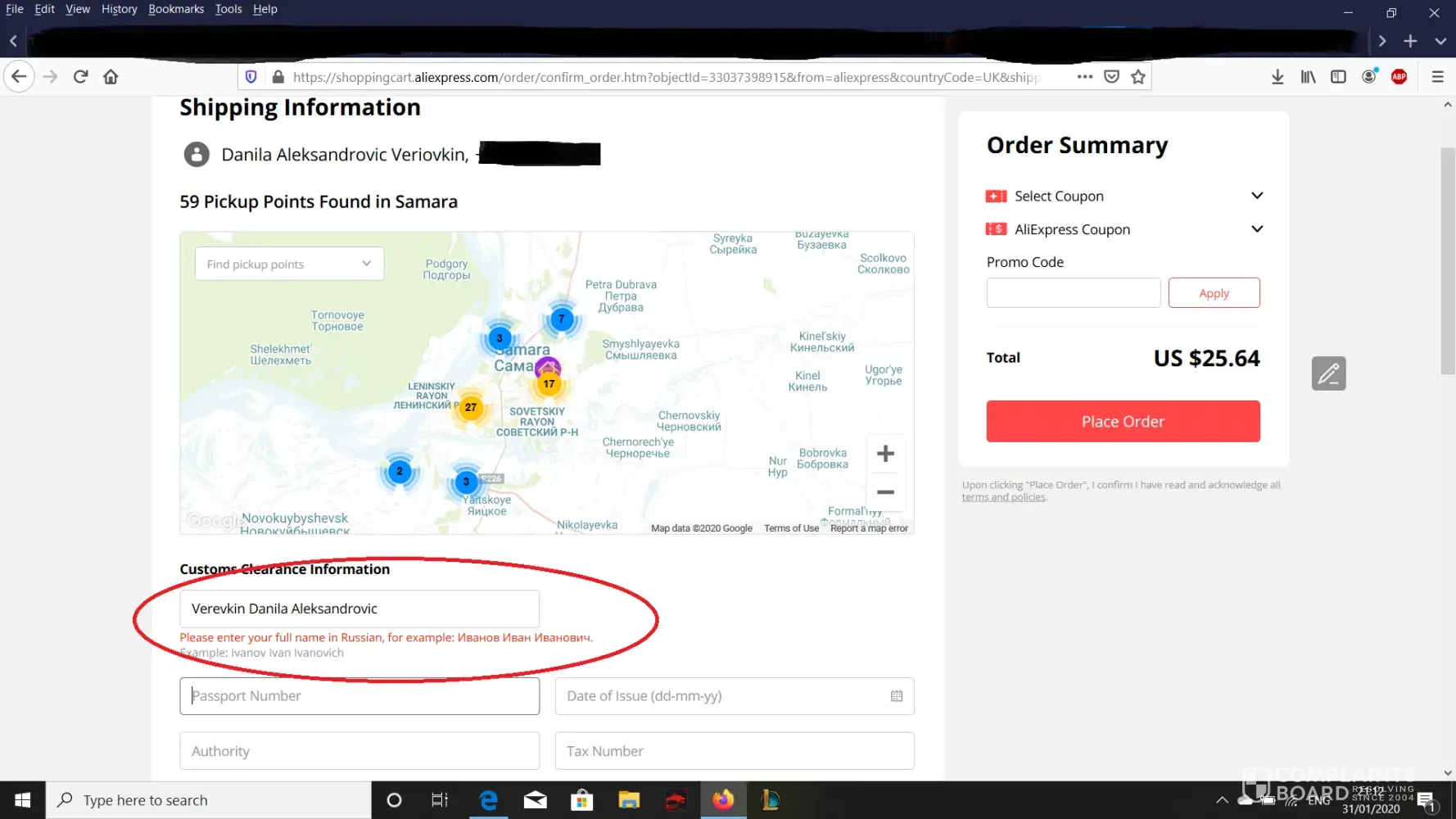The width and height of the screenshot is (1456, 819).
Task: Apply the promo code
Action: pyautogui.click(x=1214, y=293)
